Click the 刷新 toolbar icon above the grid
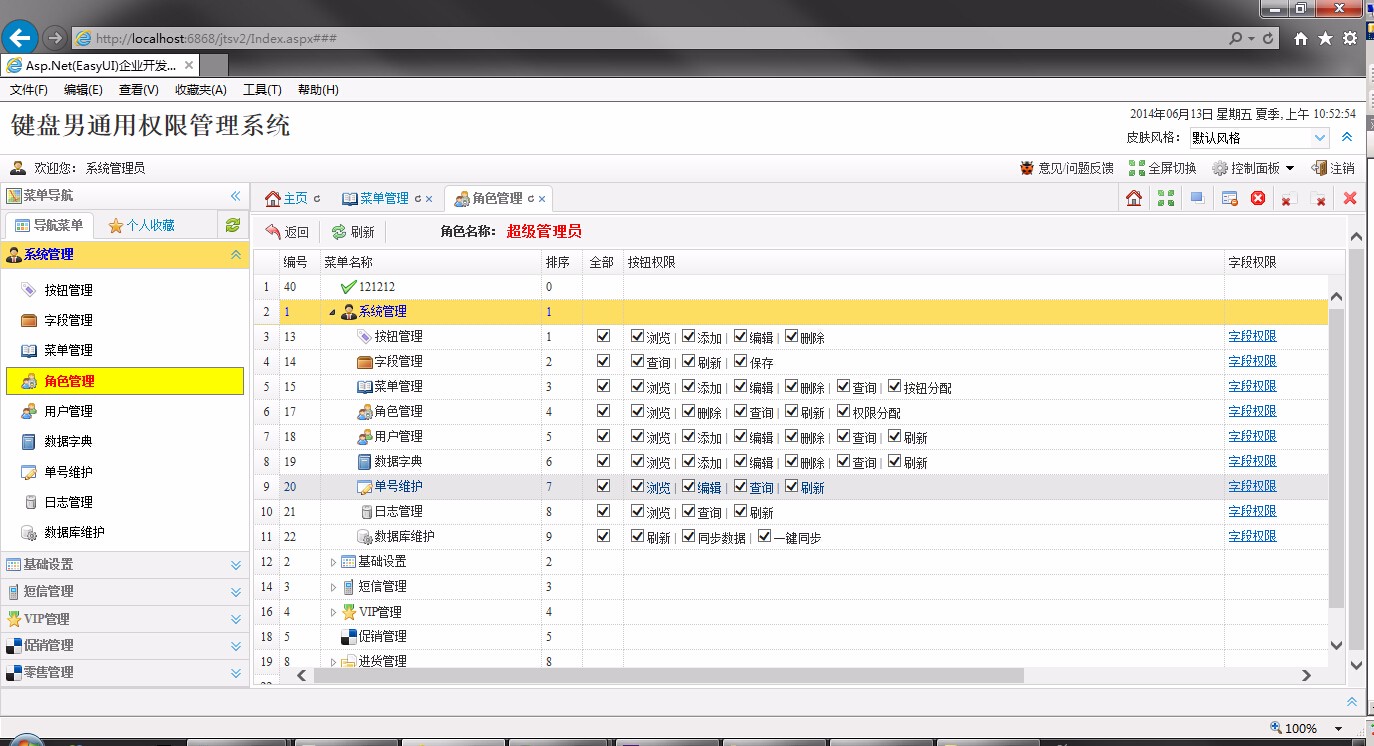Viewport: 1374px width, 746px height. [354, 231]
